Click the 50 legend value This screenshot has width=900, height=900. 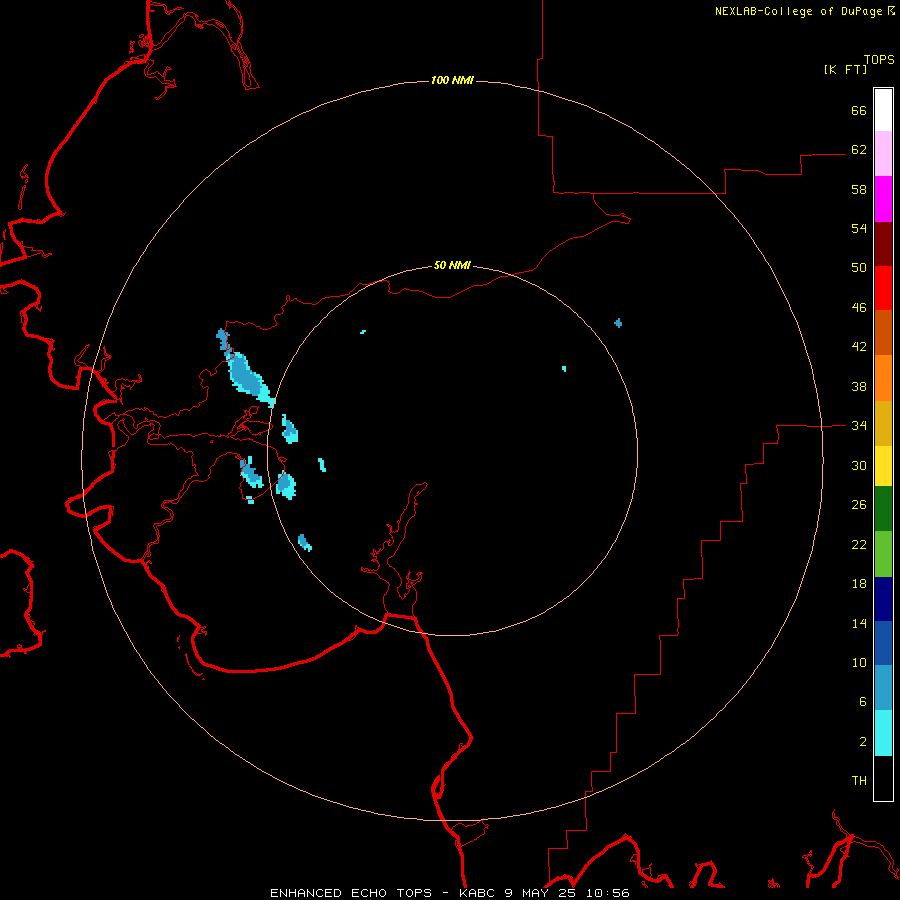coord(859,267)
